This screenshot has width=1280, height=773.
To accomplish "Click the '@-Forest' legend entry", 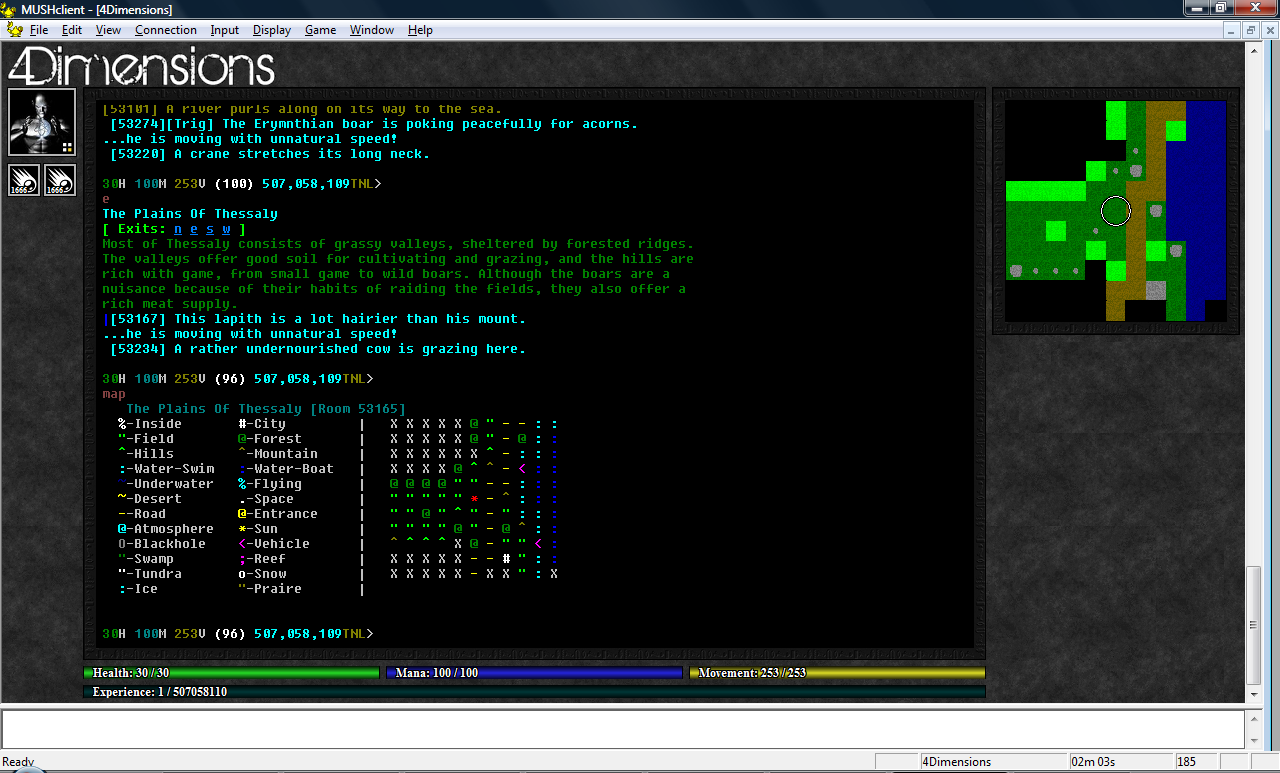I will [270, 439].
